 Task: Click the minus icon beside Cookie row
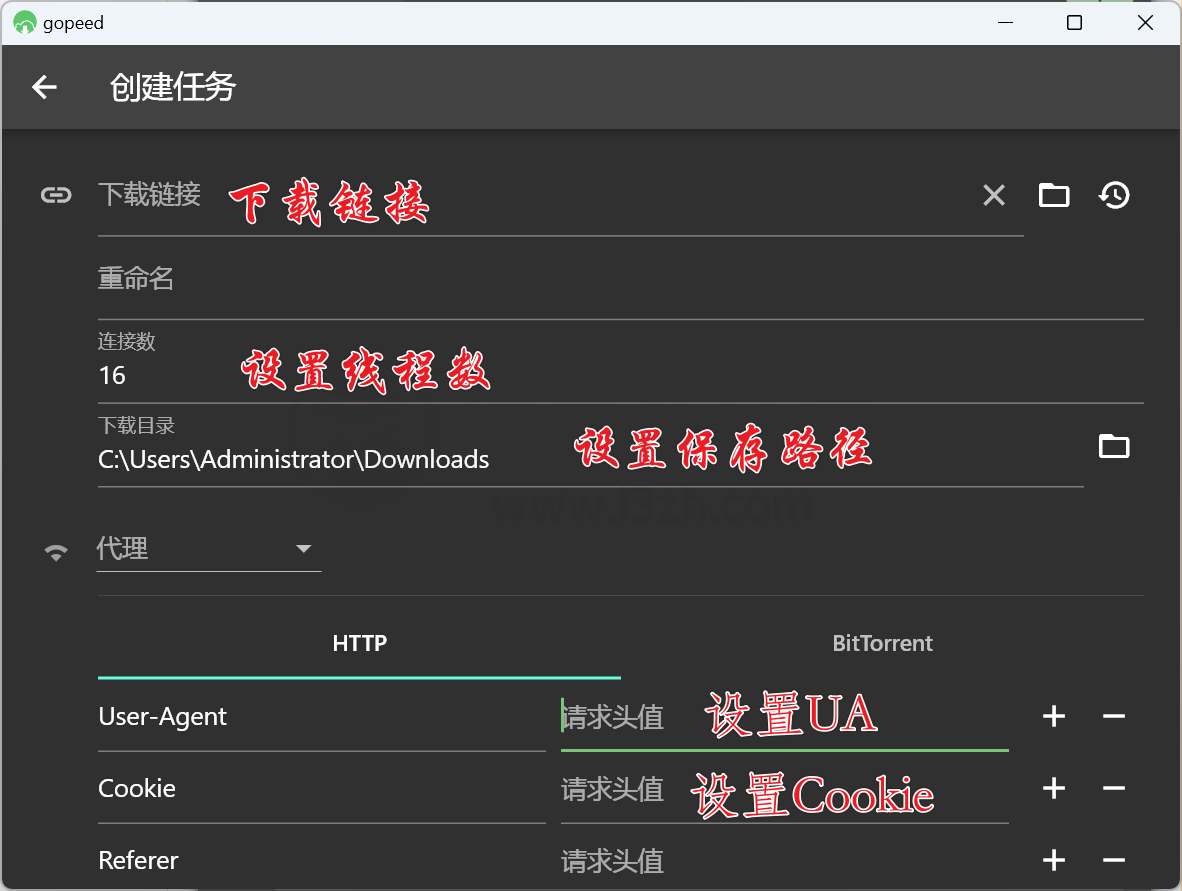coord(1114,788)
